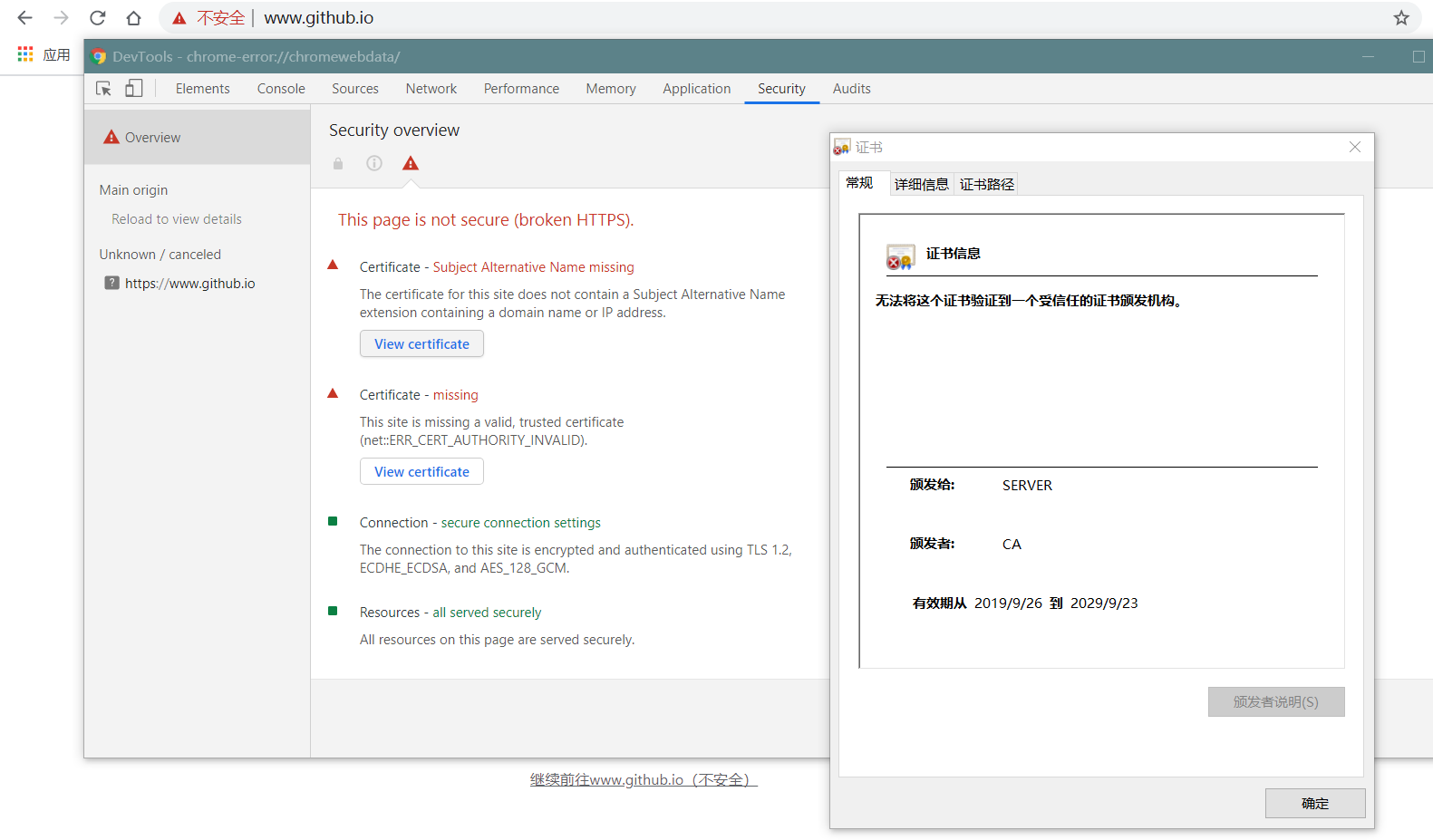Click the 证书信息 heading in the dialog
The height and width of the screenshot is (840, 1433).
pyautogui.click(x=954, y=254)
